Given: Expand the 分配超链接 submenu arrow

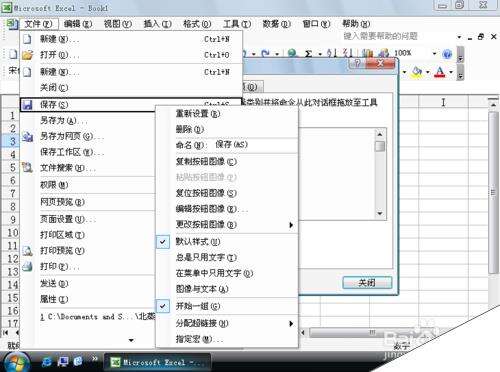Looking at the screenshot, I should [x=291, y=323].
